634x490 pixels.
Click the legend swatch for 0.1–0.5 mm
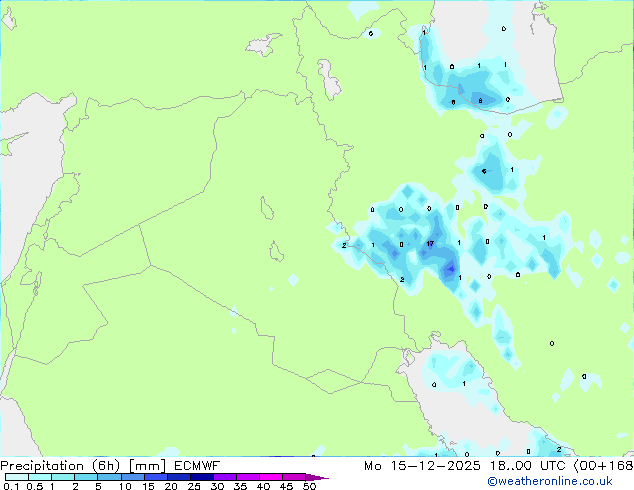[x=17, y=477]
